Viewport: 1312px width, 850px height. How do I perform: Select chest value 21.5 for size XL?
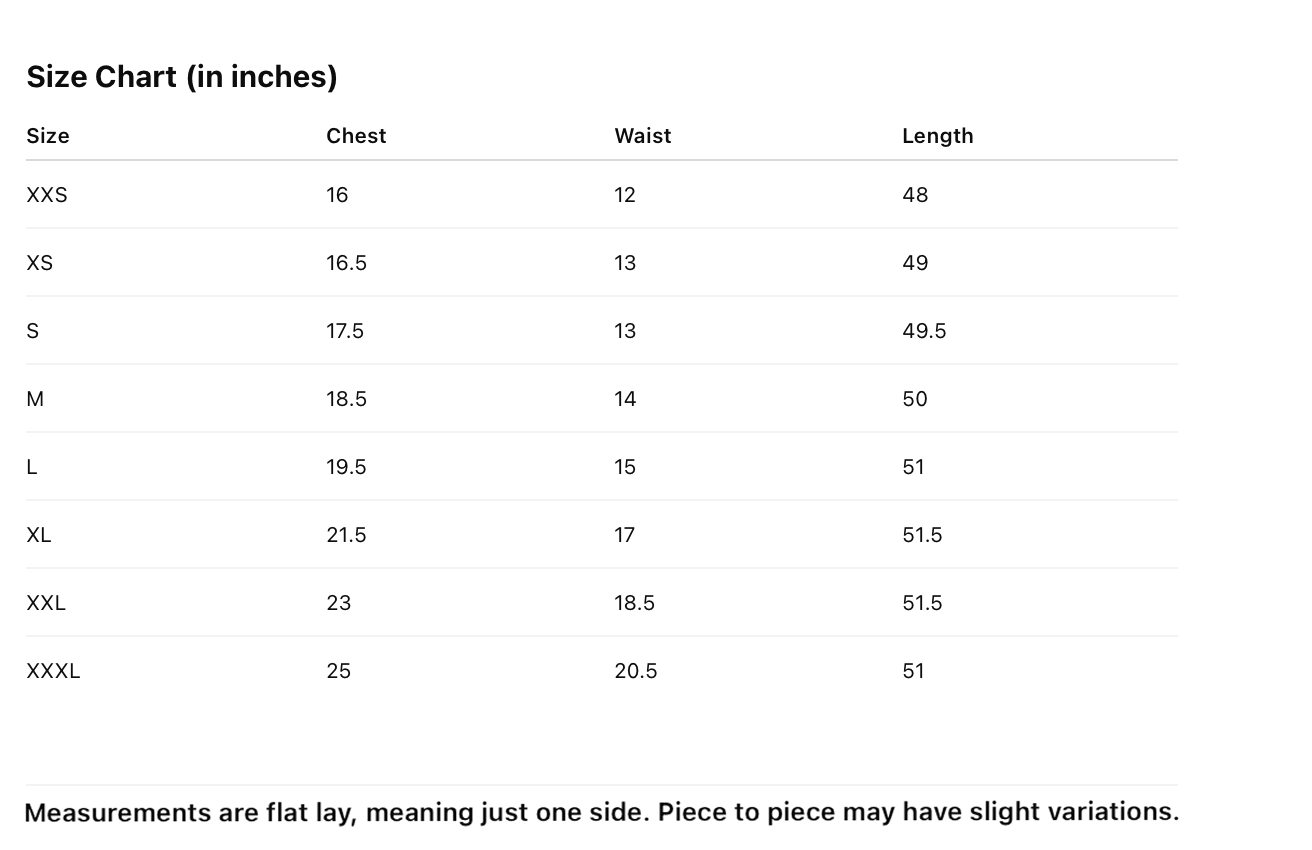point(346,535)
